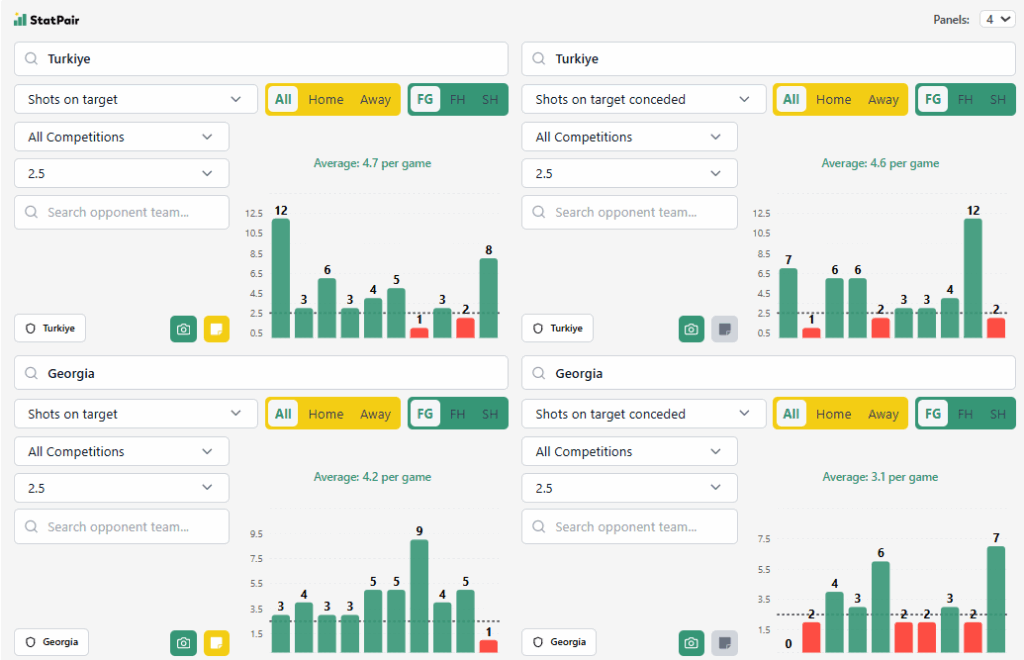The image size is (1024, 660).
Task: Select Away filter in Georgia Shots on target conceded panel
Action: 883,414
